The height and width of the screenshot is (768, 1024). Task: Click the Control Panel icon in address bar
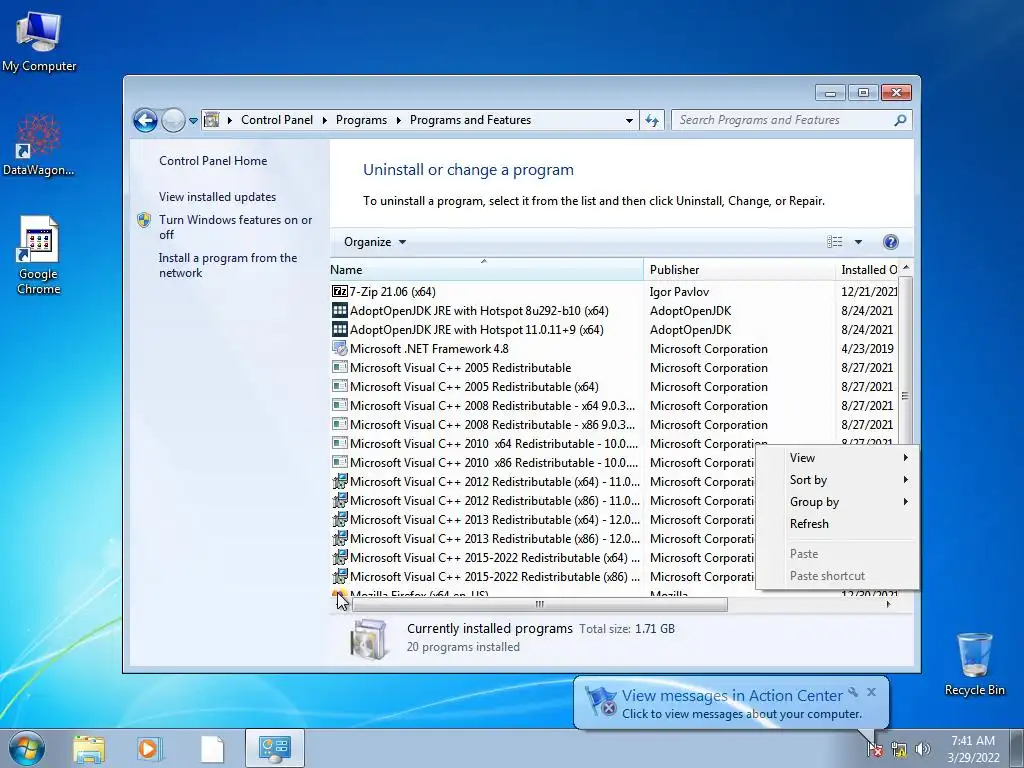click(212, 120)
